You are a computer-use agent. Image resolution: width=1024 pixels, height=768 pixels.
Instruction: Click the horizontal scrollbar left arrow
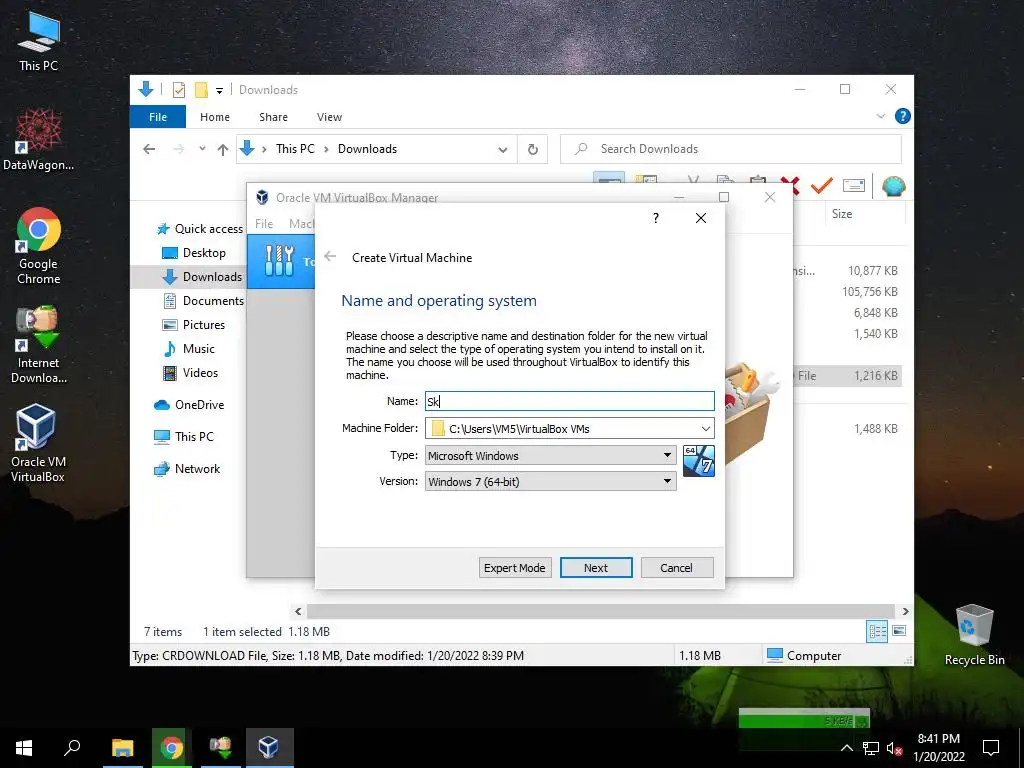(x=298, y=611)
